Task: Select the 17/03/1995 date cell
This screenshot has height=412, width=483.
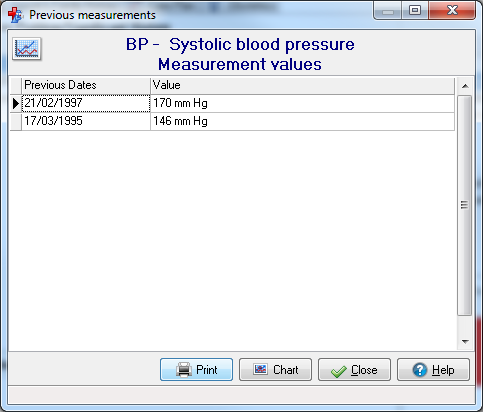Action: (86, 121)
